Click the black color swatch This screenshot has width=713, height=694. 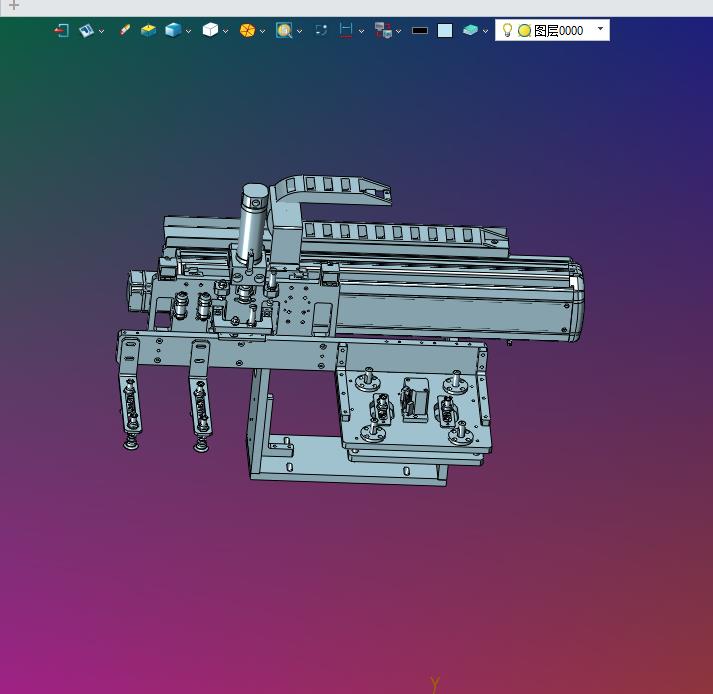click(x=420, y=30)
